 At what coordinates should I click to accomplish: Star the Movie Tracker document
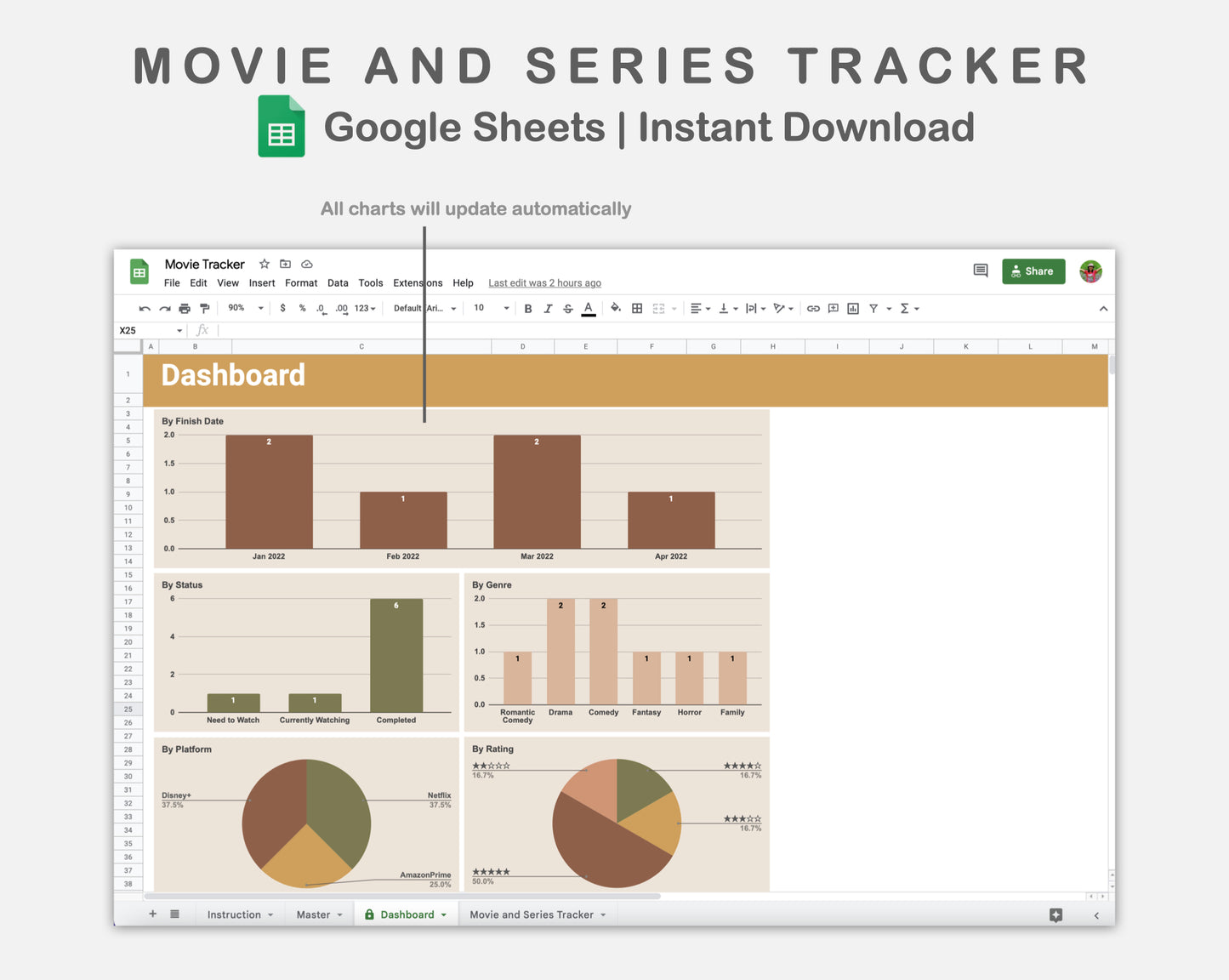pyautogui.click(x=265, y=265)
